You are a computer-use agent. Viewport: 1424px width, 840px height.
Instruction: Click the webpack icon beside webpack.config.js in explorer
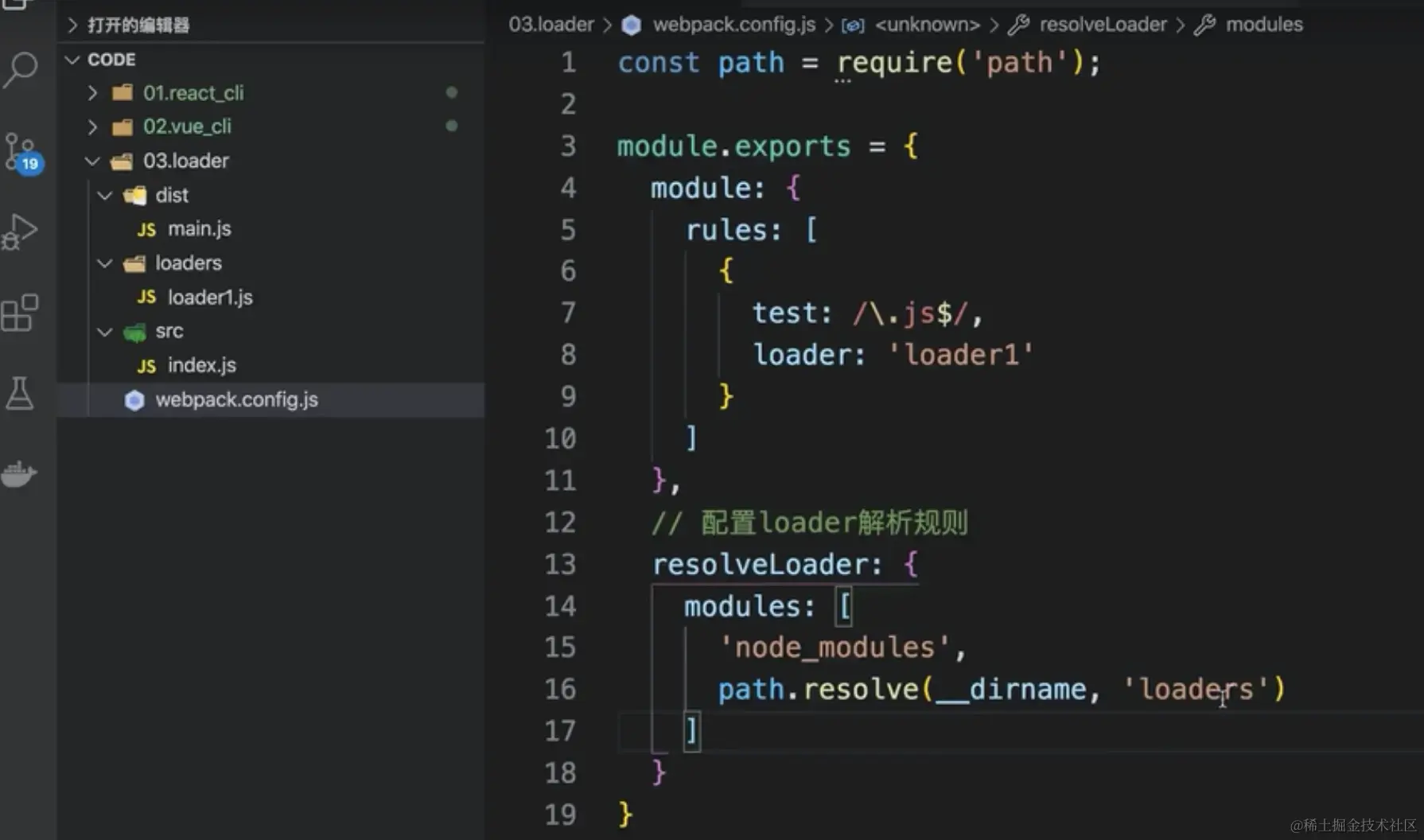134,400
